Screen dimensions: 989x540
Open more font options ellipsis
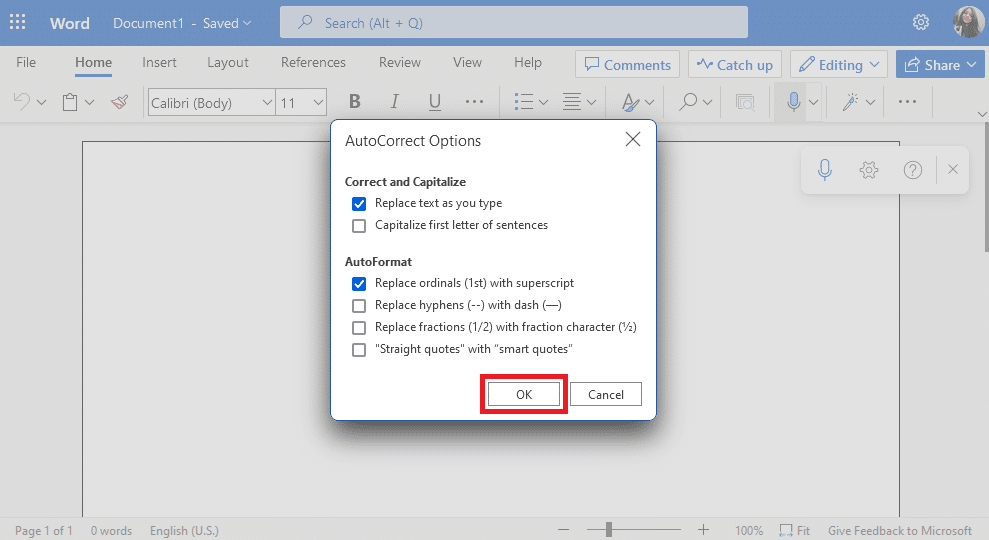tap(474, 102)
